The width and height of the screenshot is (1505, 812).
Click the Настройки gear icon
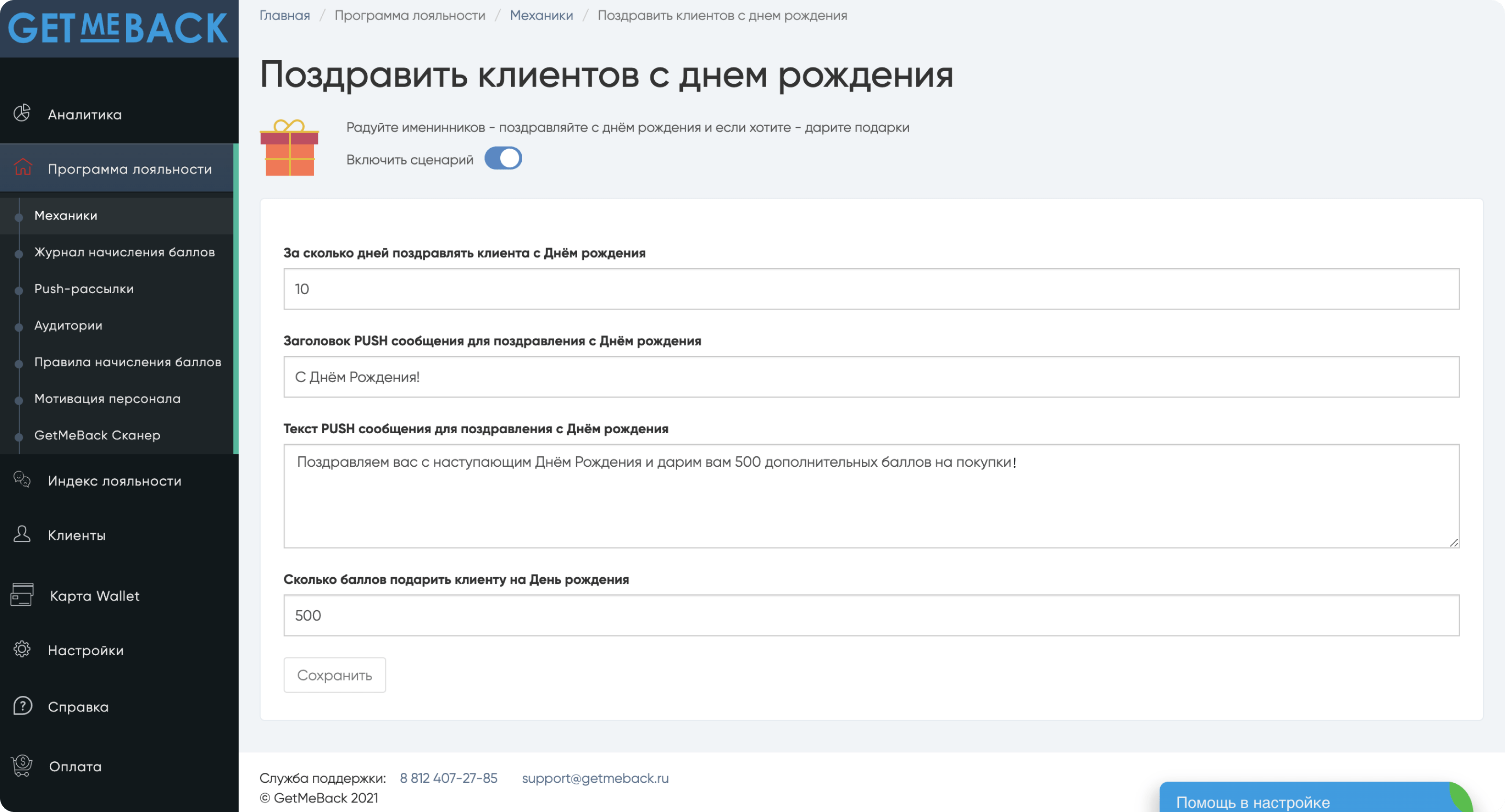[x=22, y=649]
